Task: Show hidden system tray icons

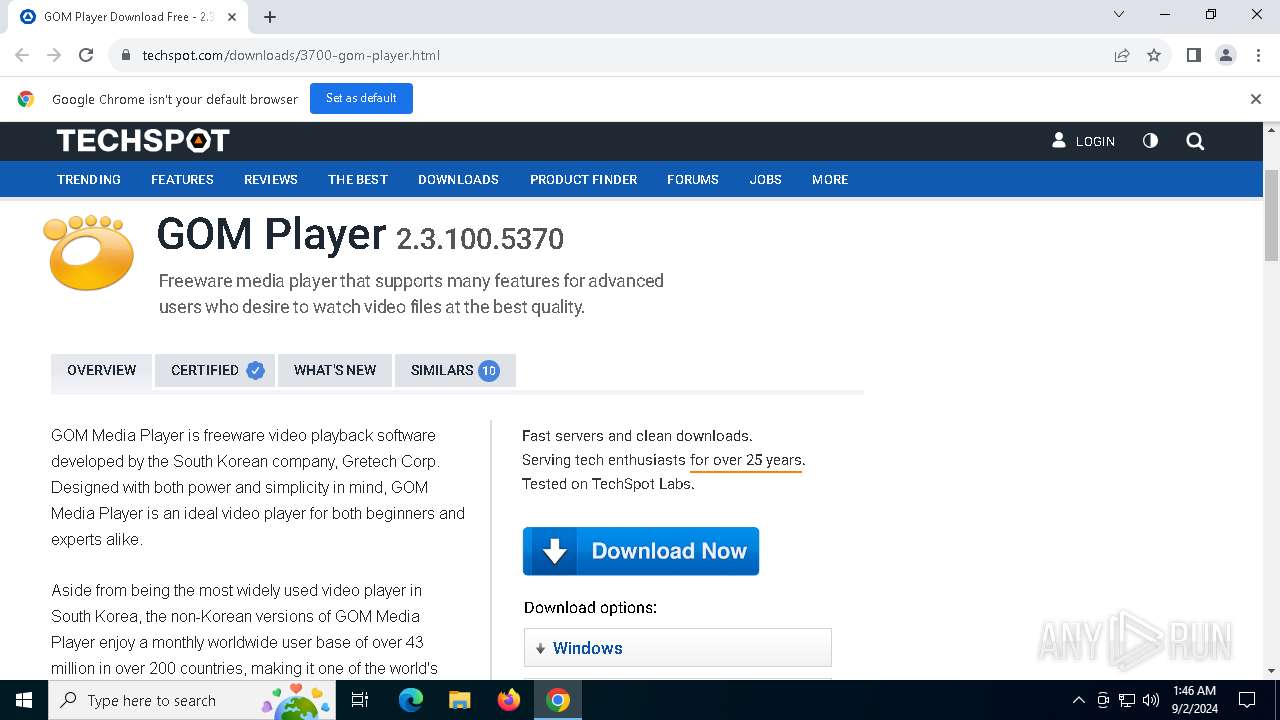Action: pos(1078,700)
